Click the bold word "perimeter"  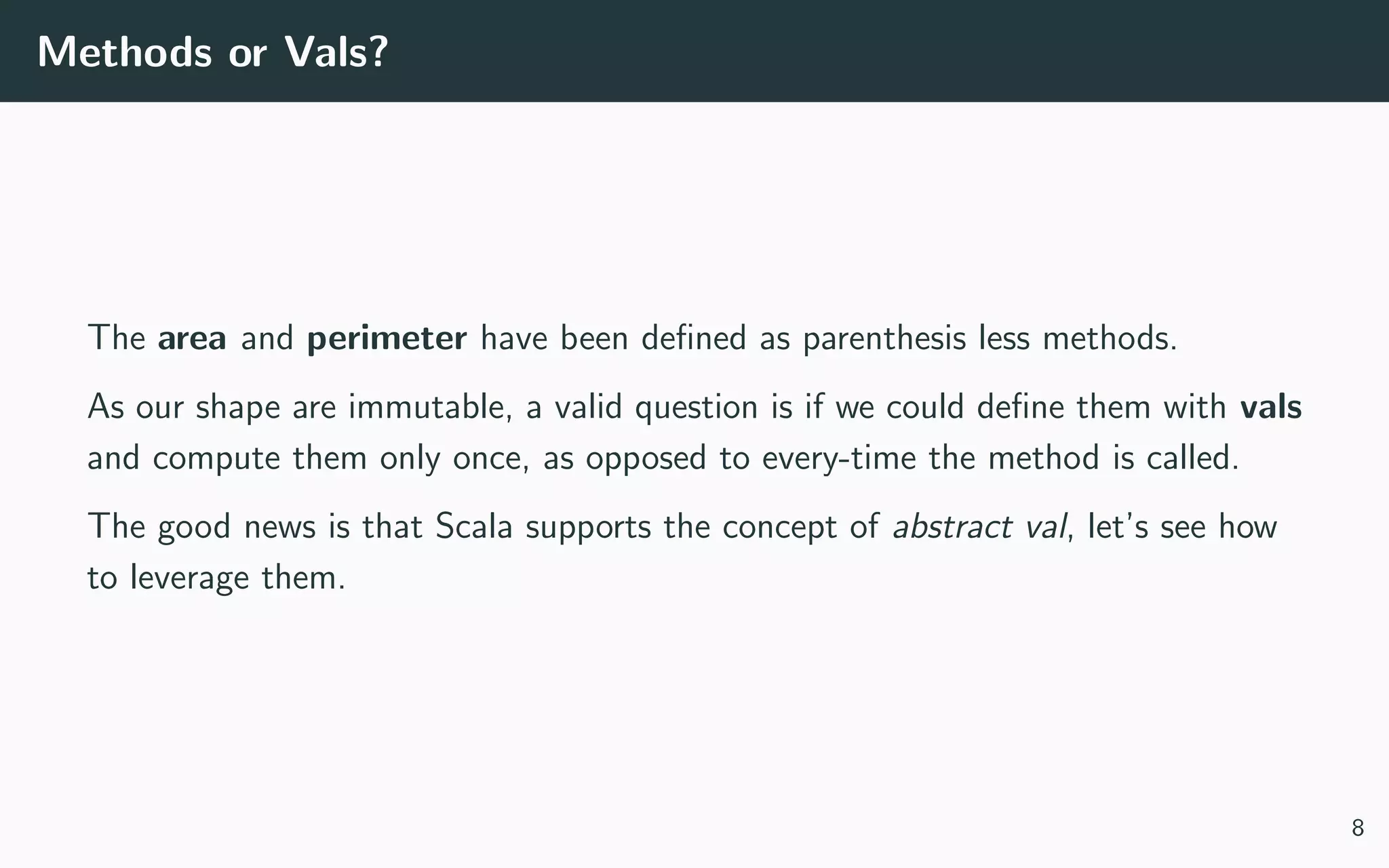pos(387,339)
